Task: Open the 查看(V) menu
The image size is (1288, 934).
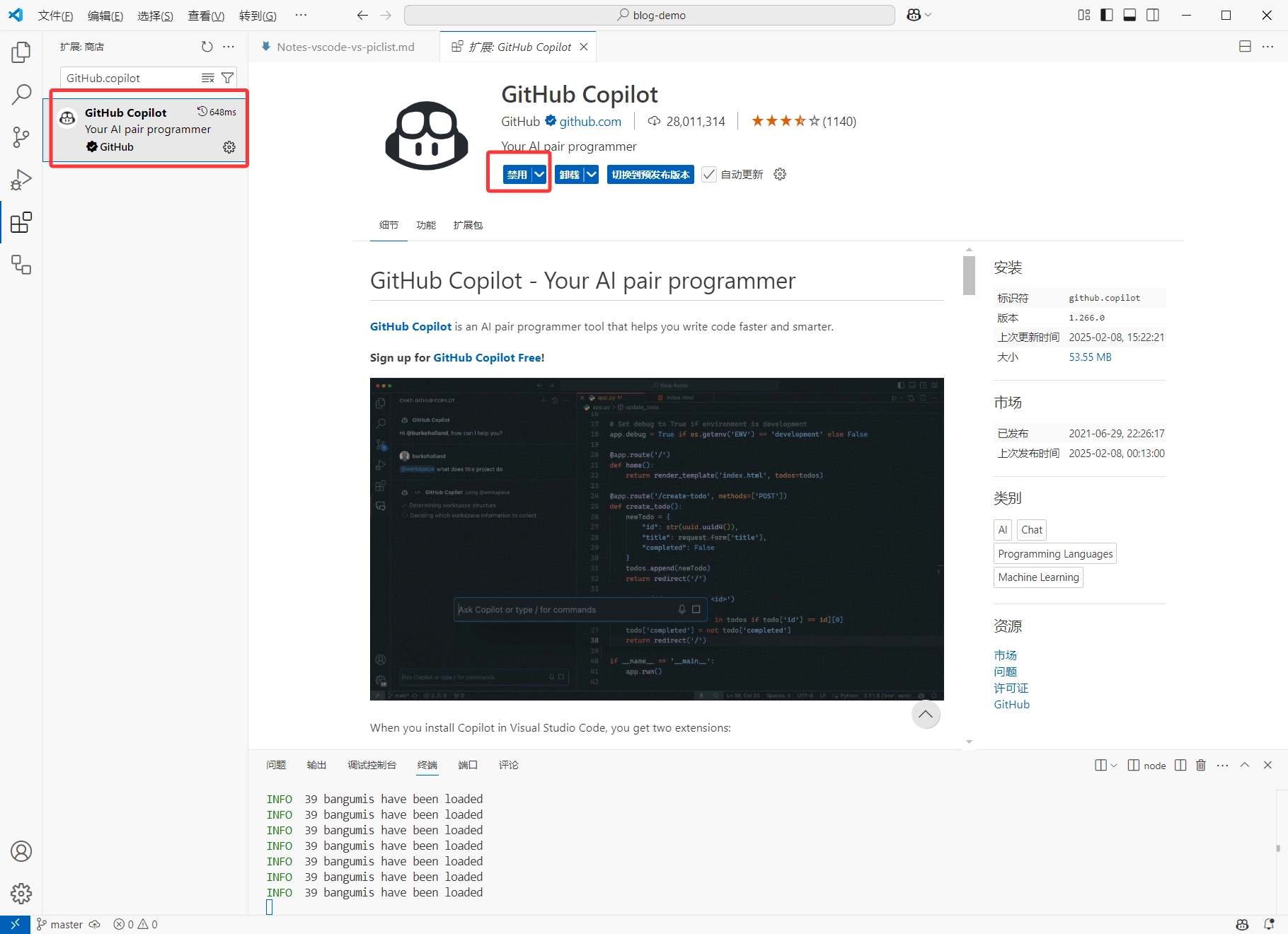Action: pos(206,16)
